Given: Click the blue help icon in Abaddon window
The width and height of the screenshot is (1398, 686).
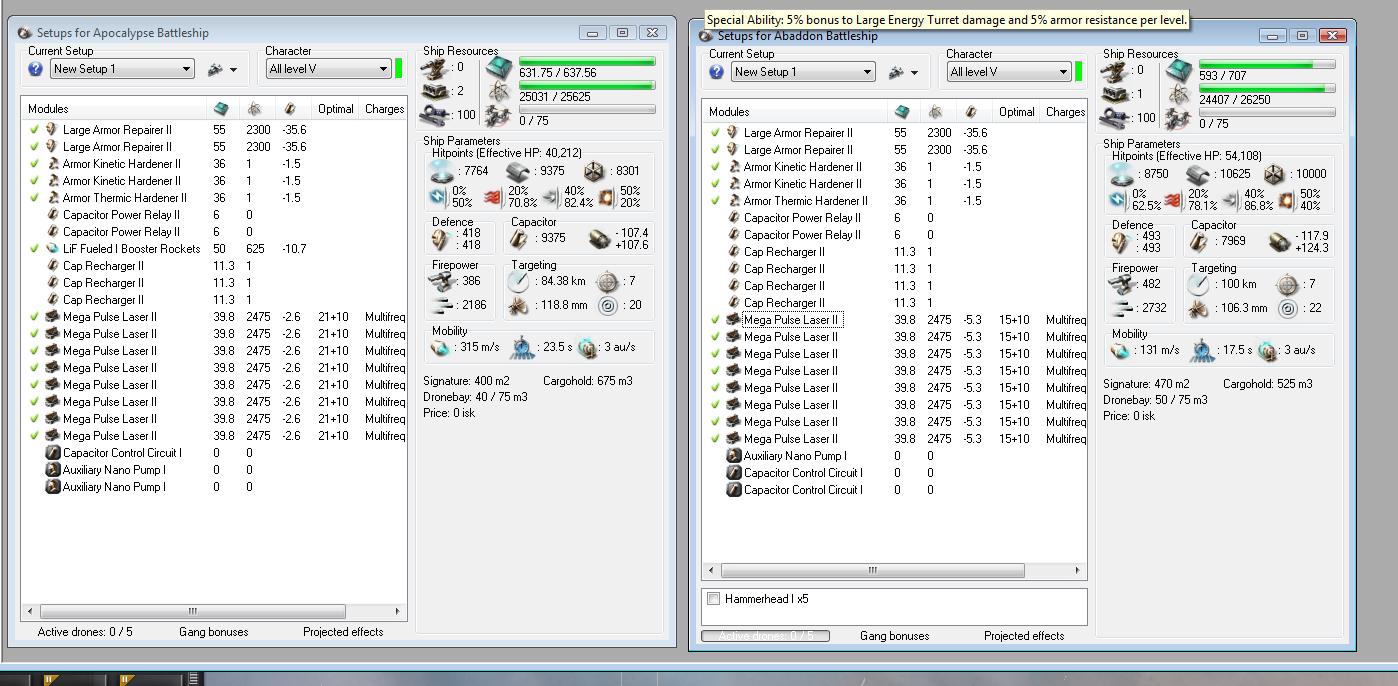Looking at the screenshot, I should tap(716, 72).
